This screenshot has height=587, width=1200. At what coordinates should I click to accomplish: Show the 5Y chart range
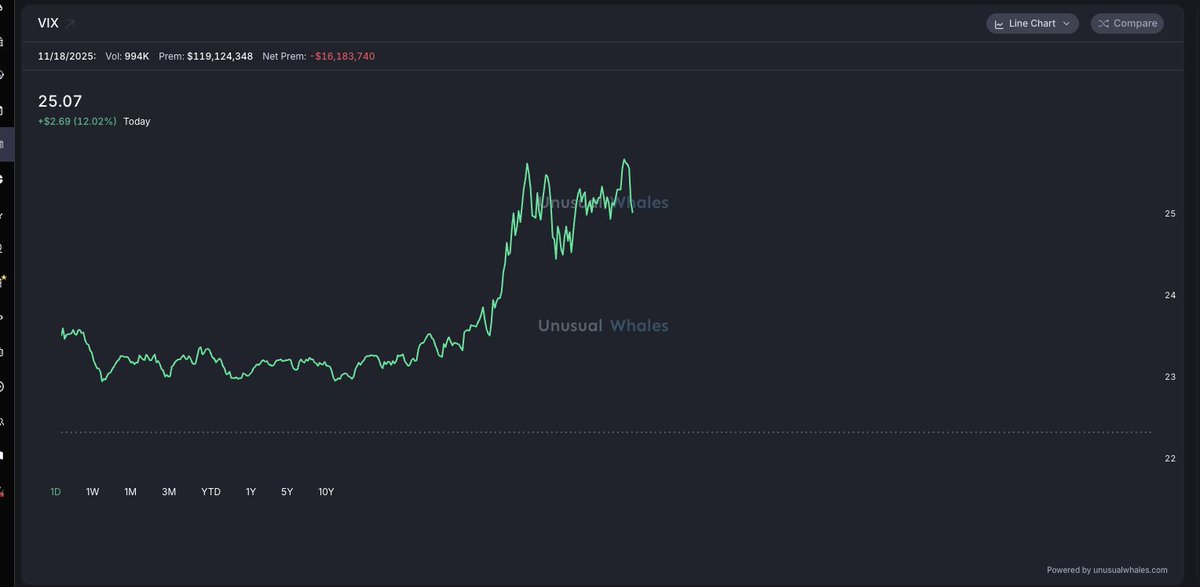287,492
